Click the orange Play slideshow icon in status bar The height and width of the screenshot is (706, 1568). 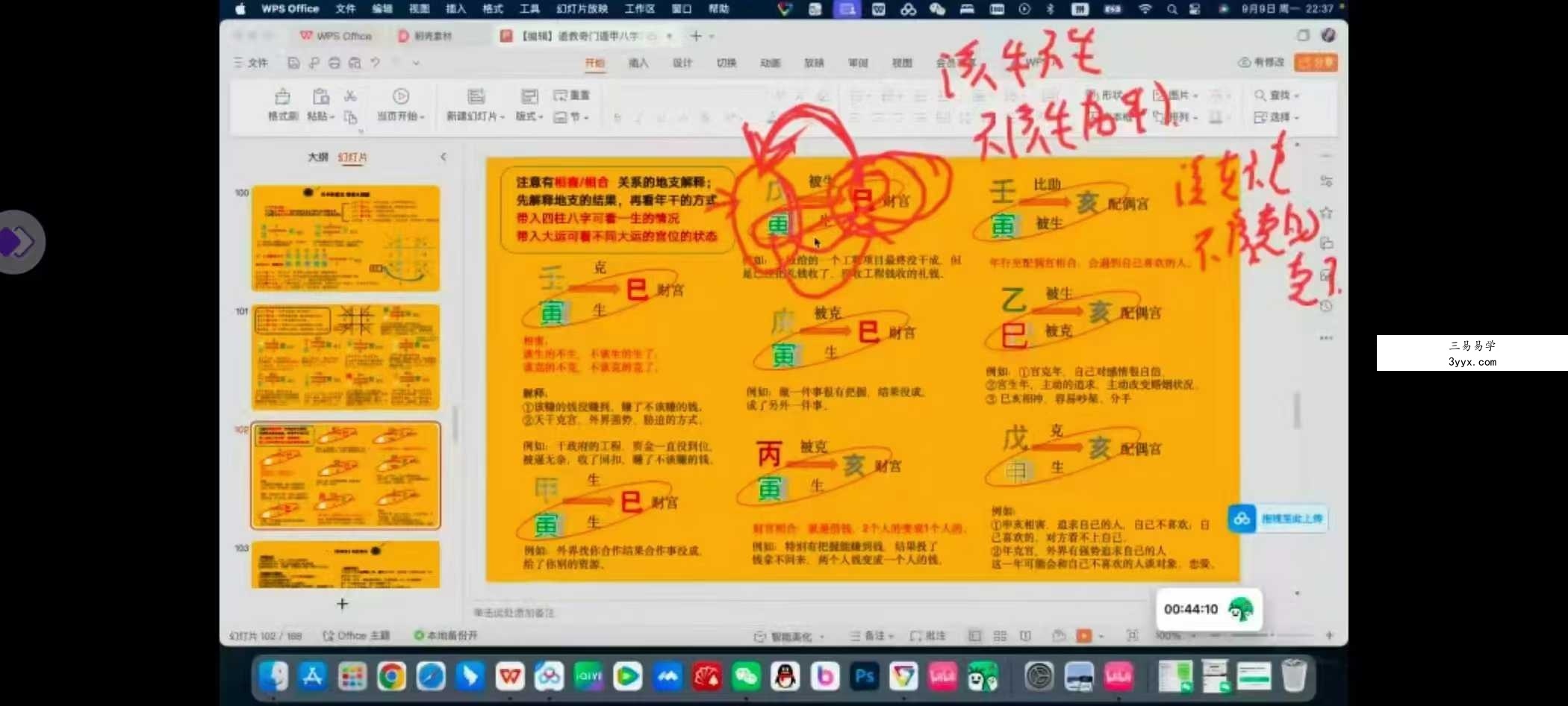1084,636
